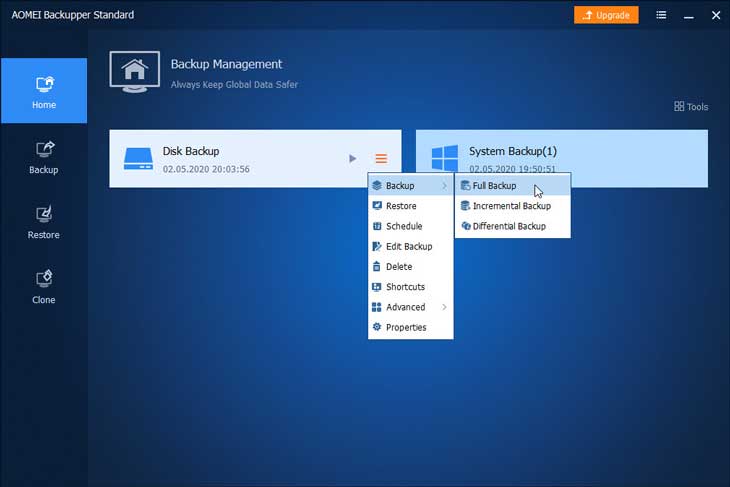Close the AOMEI Backupper window

(x=716, y=15)
